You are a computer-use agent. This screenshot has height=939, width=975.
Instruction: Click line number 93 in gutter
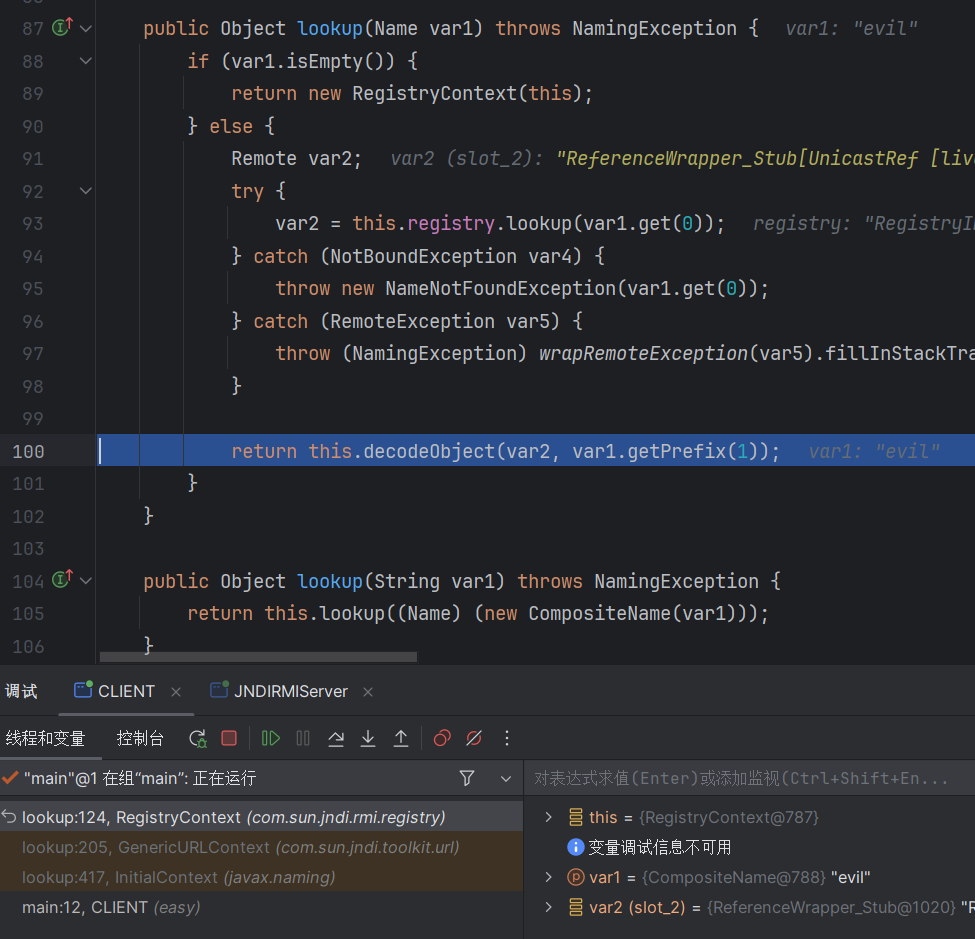click(x=33, y=223)
